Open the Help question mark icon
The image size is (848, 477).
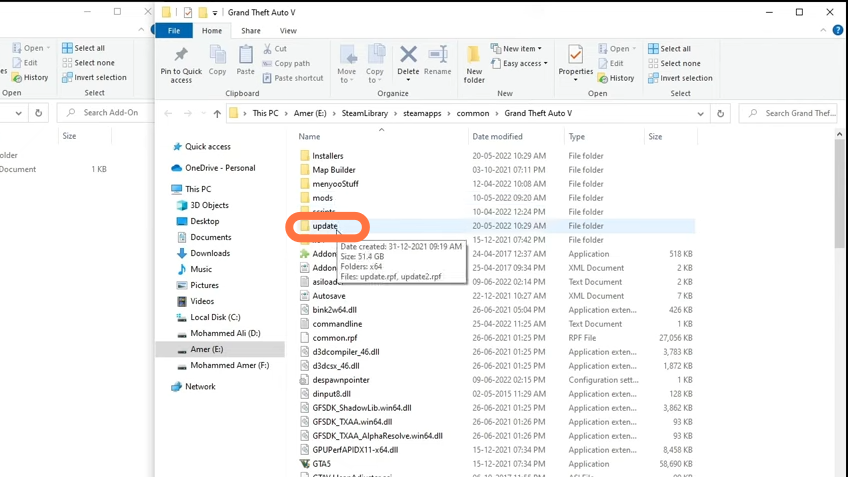[x=838, y=30]
